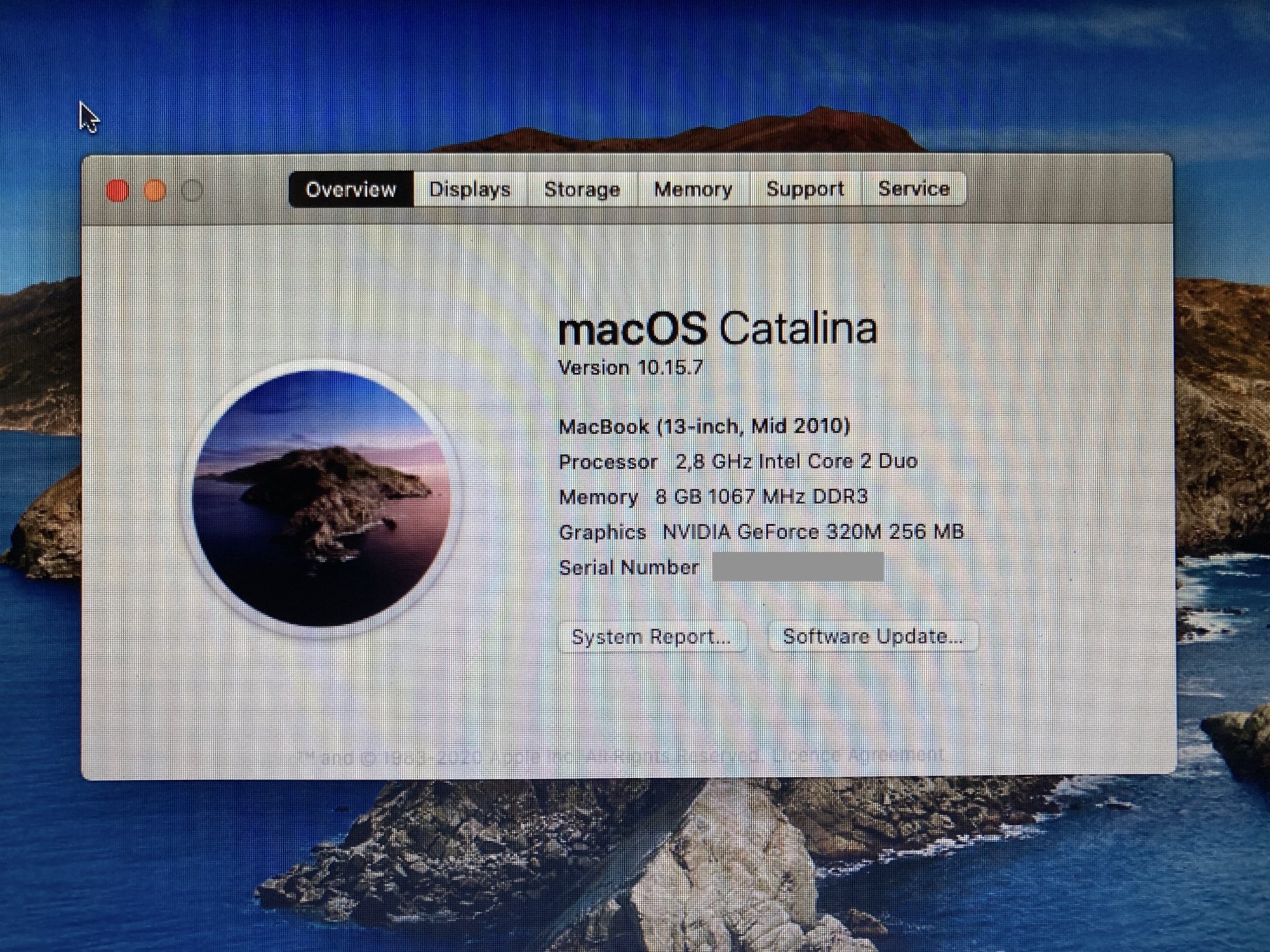Click the Memory 8 GB 1067 MHz DDR3 line
Image resolution: width=1270 pixels, height=952 pixels.
tap(712, 496)
